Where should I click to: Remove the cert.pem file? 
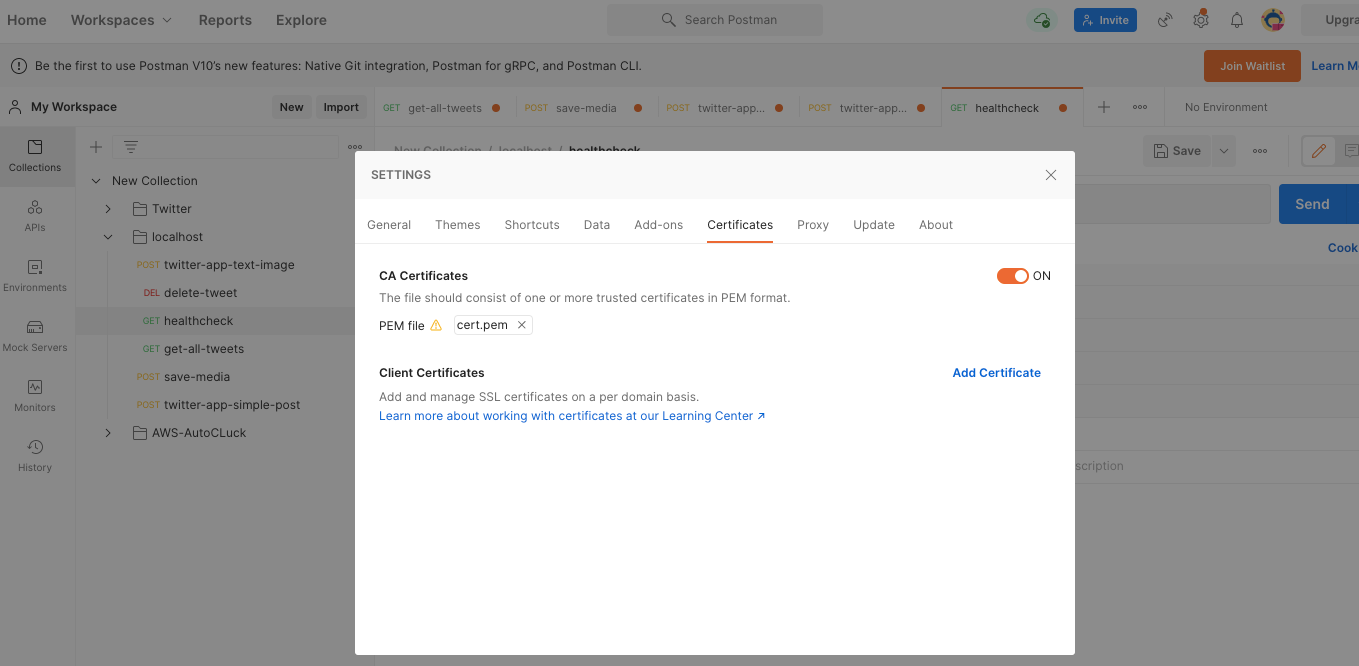(x=522, y=325)
